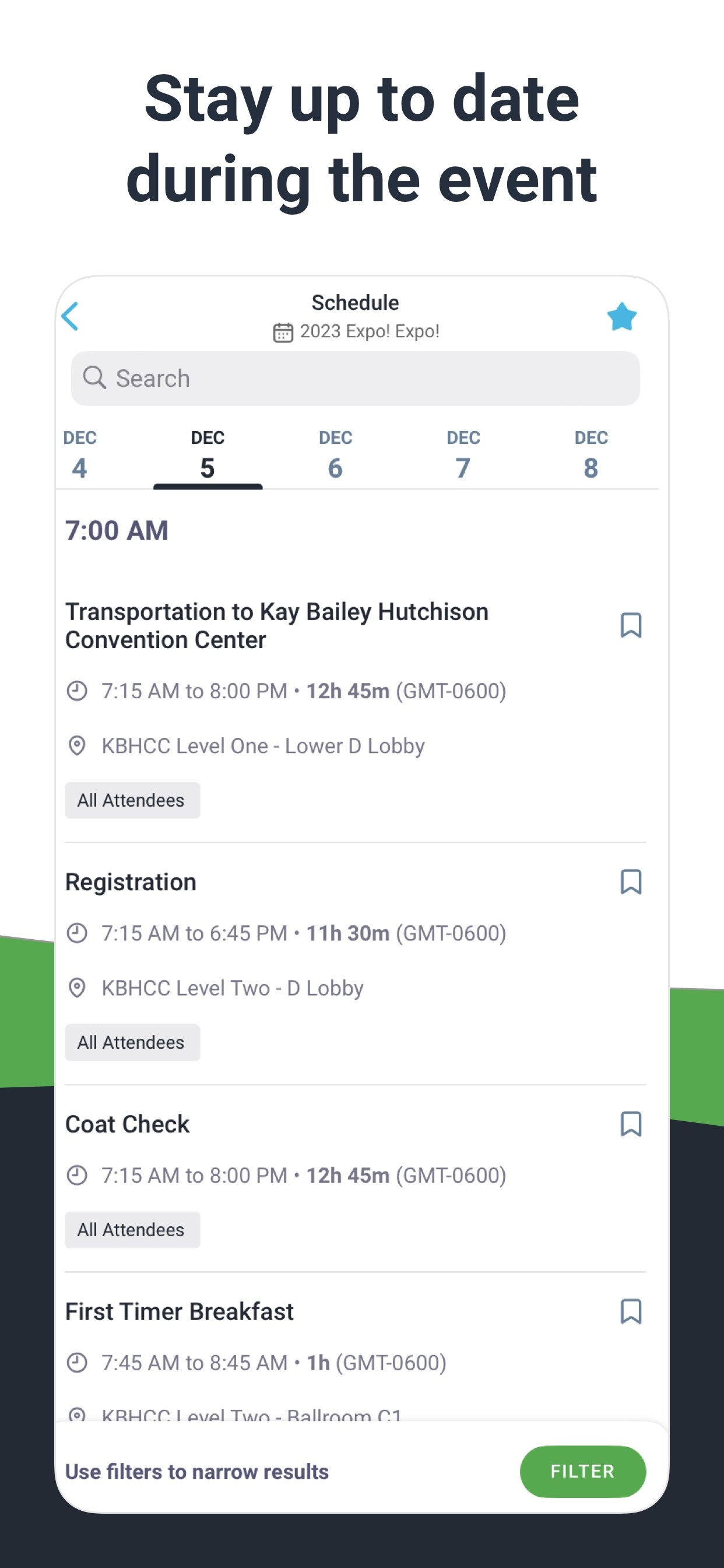
Task: Focus the Search input field
Action: tap(356, 378)
